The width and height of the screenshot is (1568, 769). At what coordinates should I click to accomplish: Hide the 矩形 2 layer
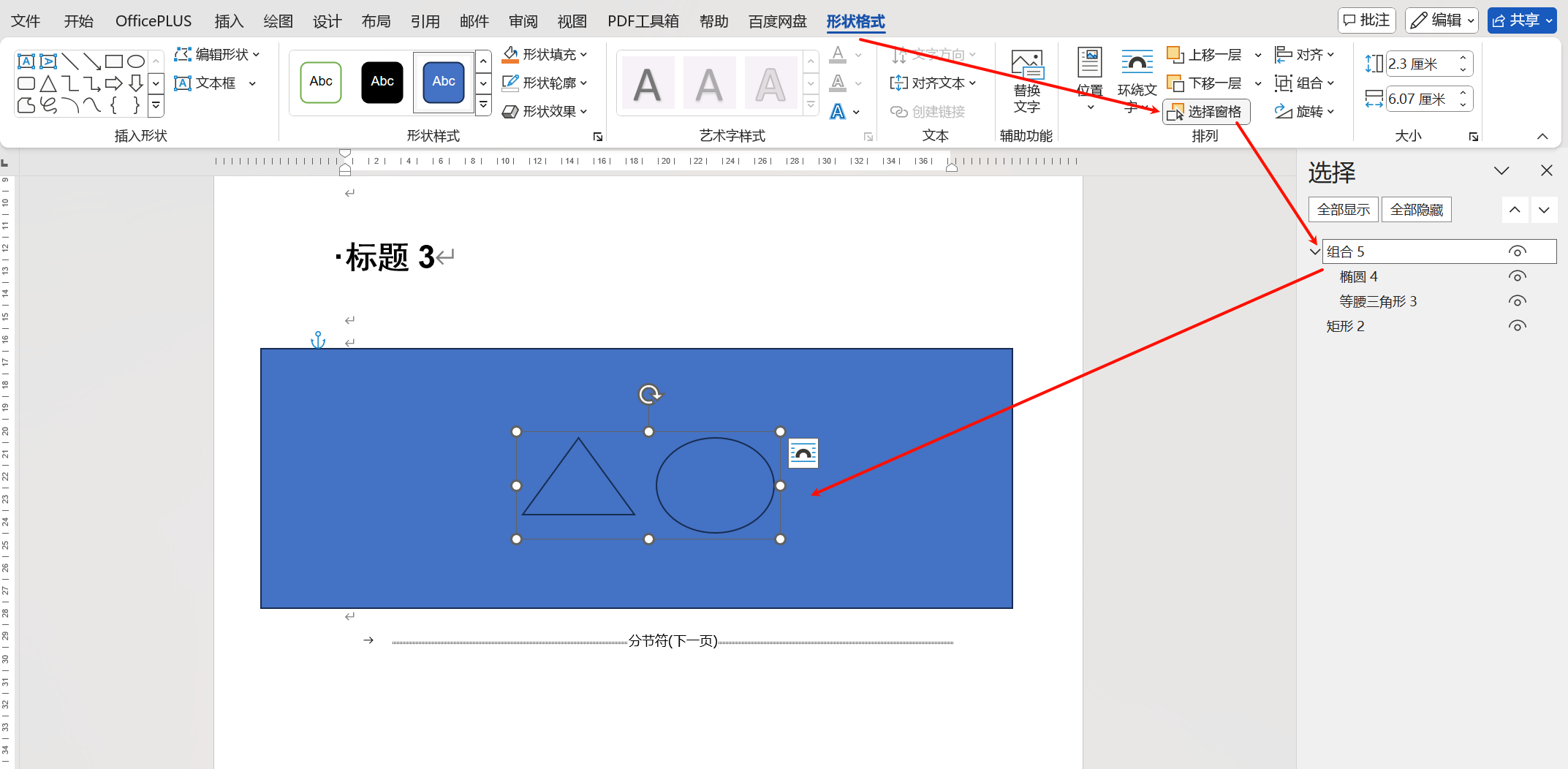tap(1517, 326)
